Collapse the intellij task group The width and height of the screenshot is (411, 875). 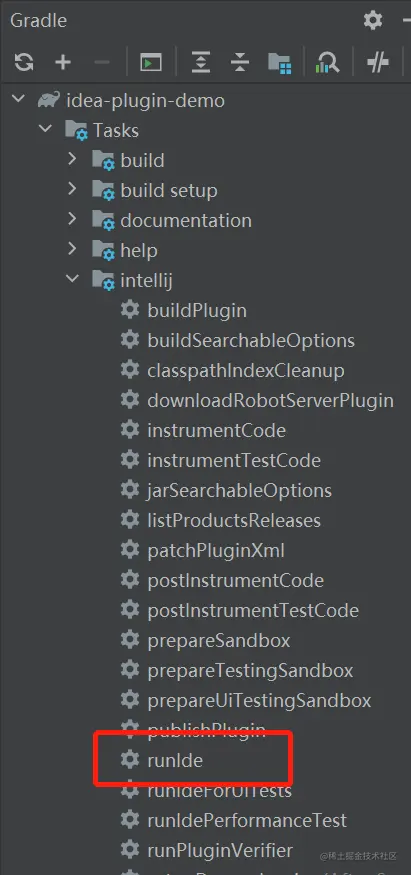coord(72,279)
